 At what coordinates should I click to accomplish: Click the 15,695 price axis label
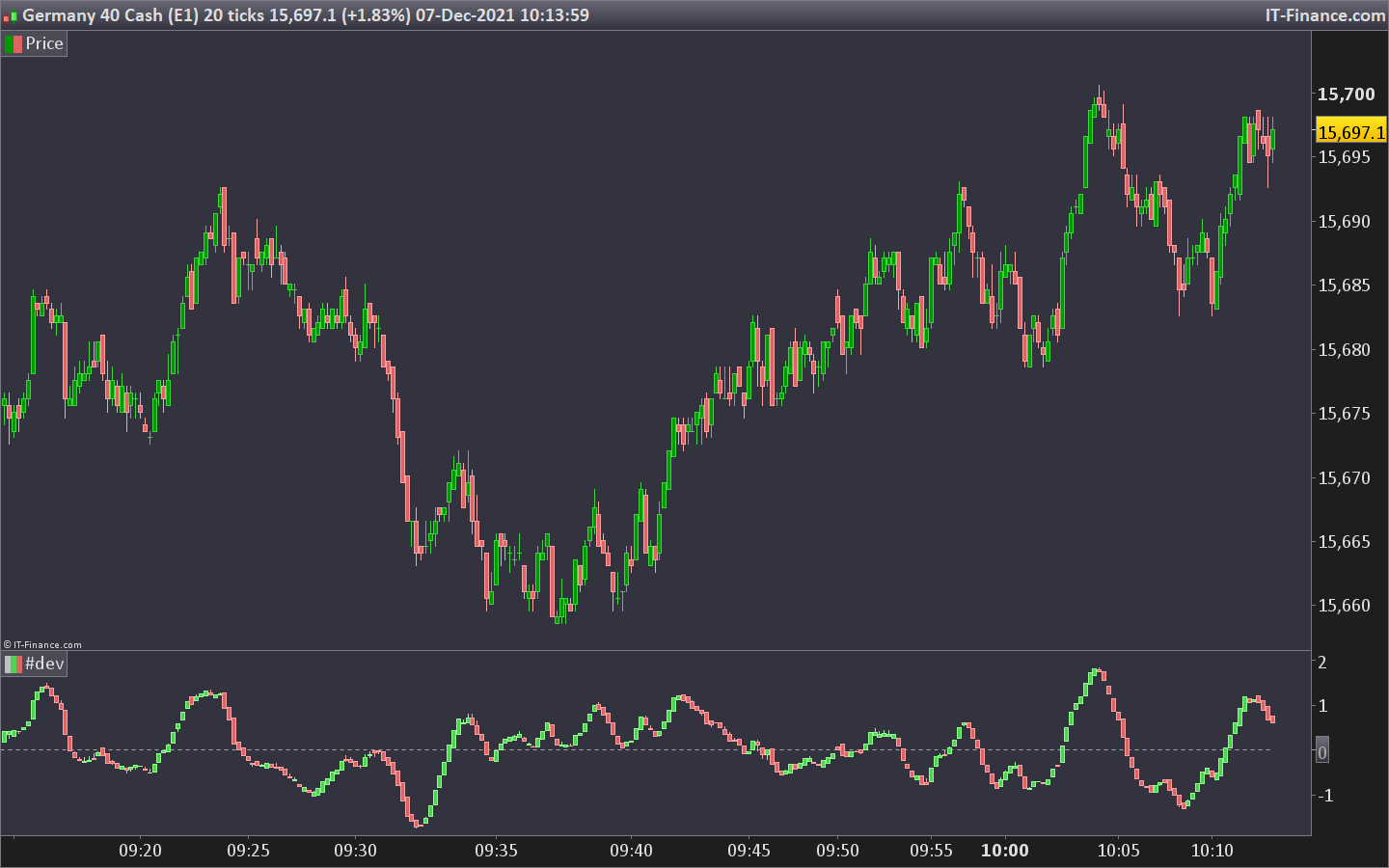pyautogui.click(x=1344, y=157)
